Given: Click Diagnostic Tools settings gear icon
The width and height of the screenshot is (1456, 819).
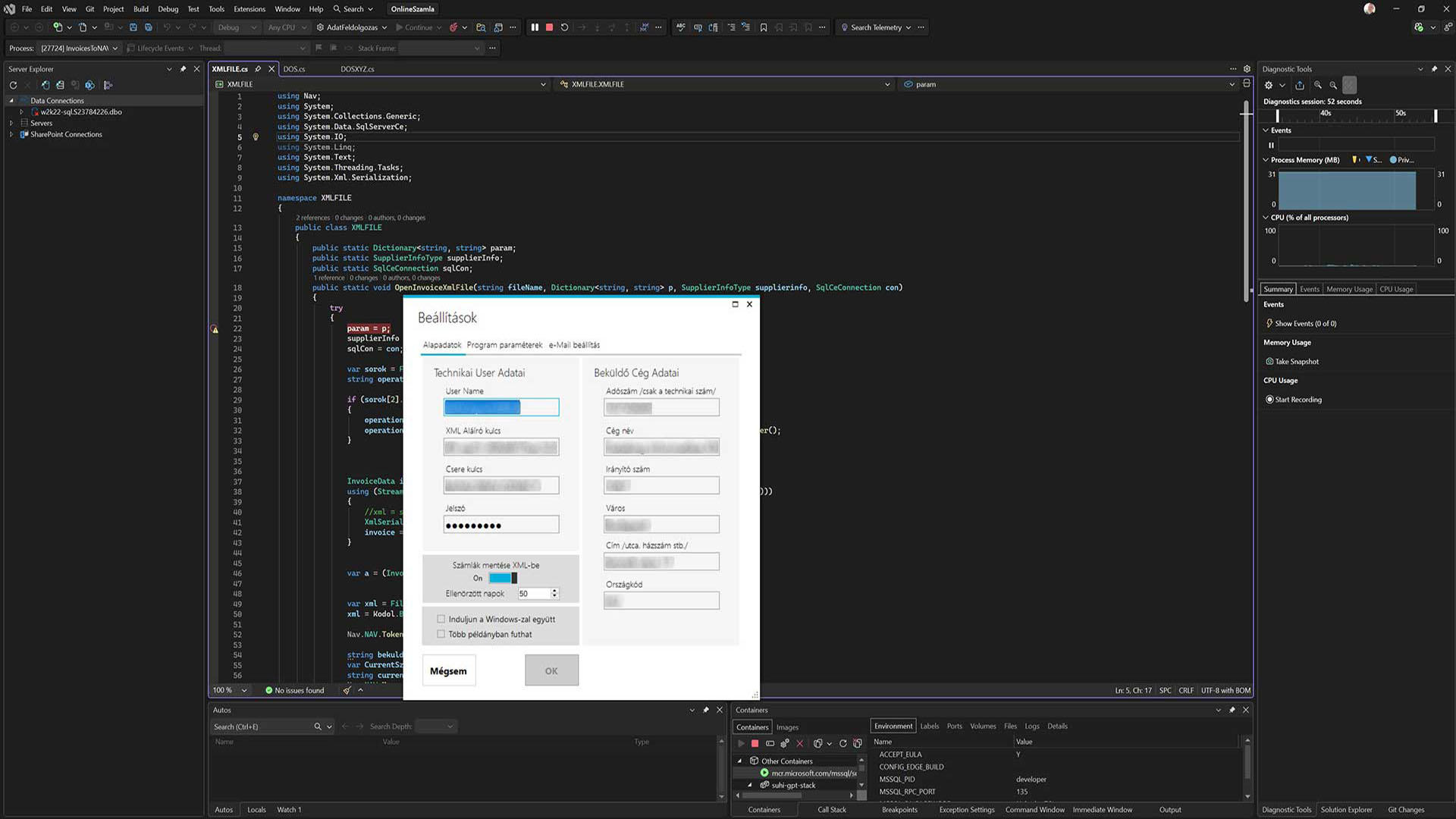Looking at the screenshot, I should 1269,85.
